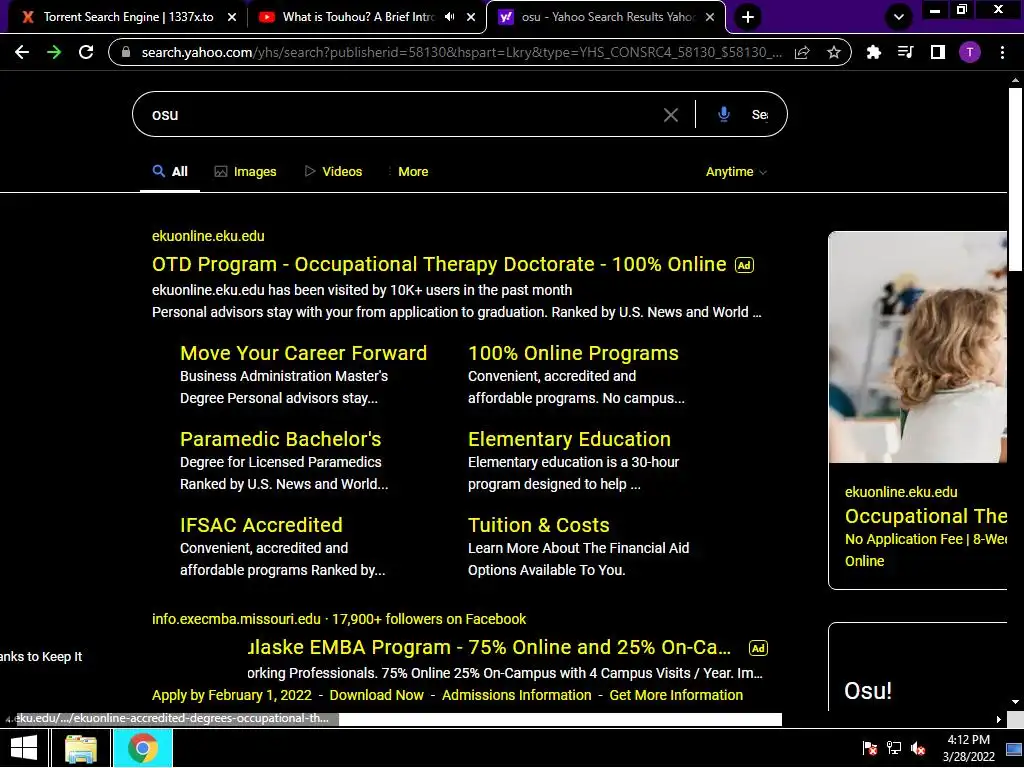
Task: Close the Torrent Search Engine tab
Action: (x=232, y=17)
